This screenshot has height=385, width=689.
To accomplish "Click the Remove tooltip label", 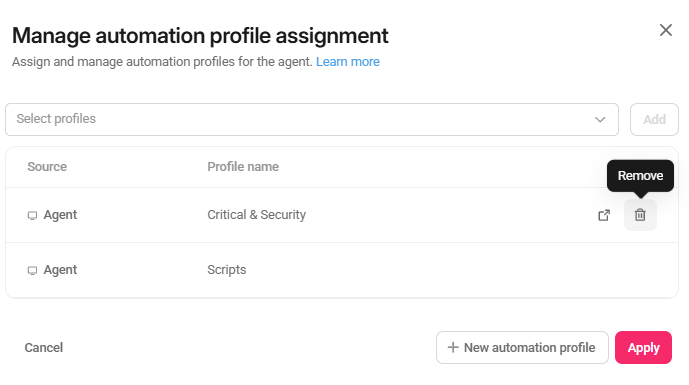I will point(640,176).
